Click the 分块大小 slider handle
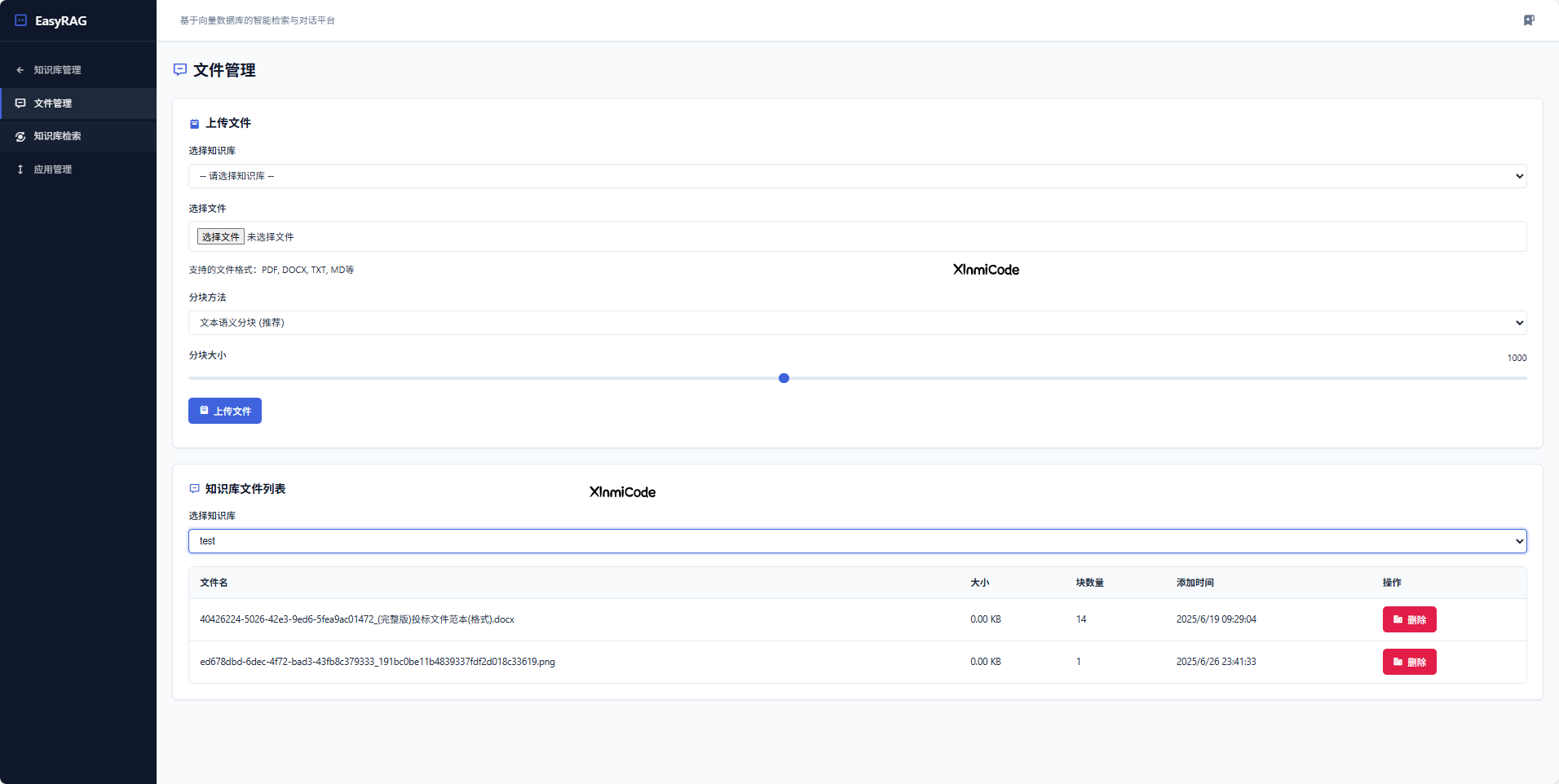 (784, 378)
